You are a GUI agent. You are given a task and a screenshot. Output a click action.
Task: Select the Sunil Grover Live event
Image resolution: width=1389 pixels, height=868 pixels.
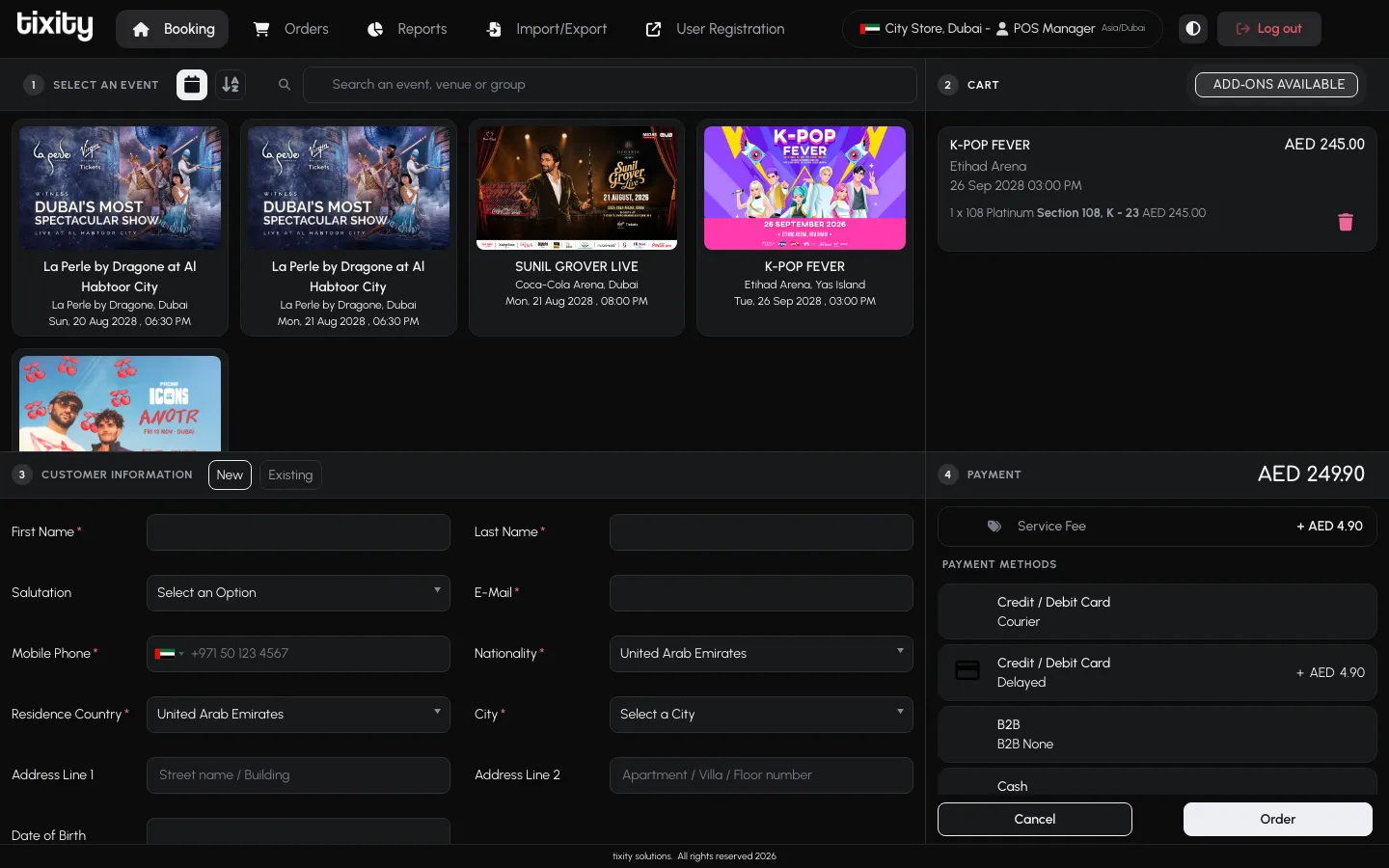(577, 228)
